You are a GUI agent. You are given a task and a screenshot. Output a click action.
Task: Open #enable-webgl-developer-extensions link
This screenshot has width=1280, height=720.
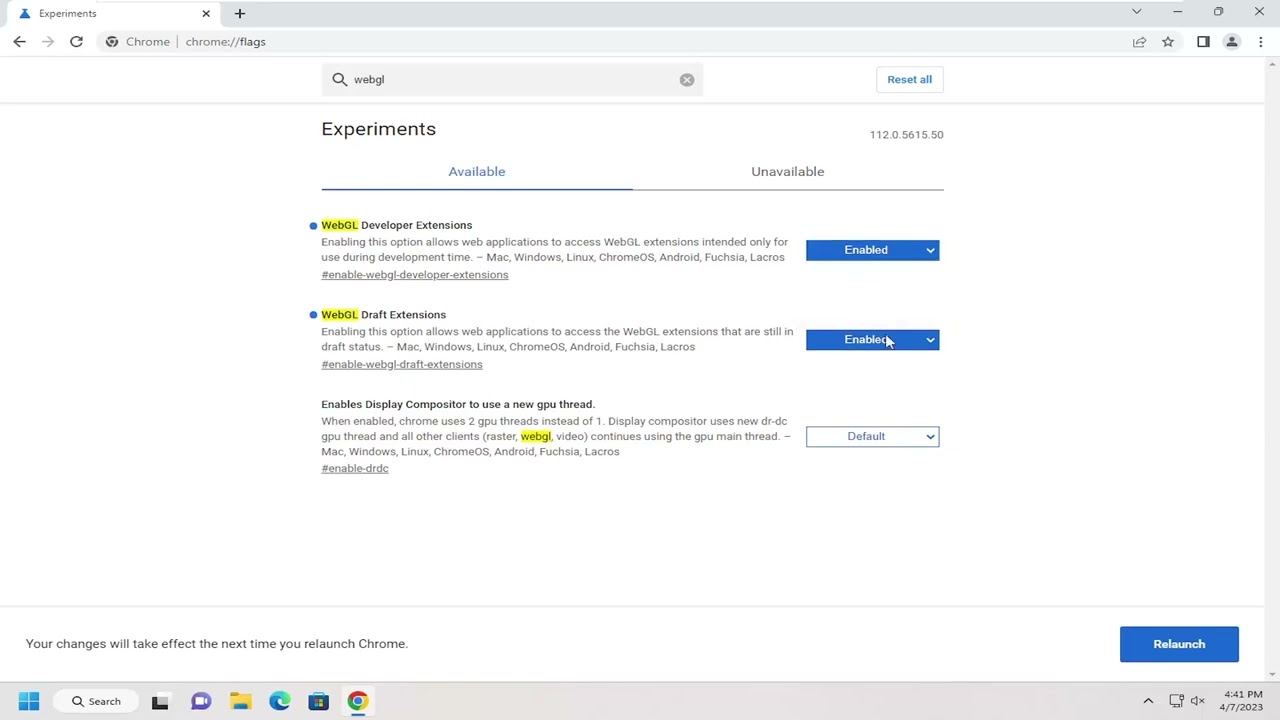[415, 275]
